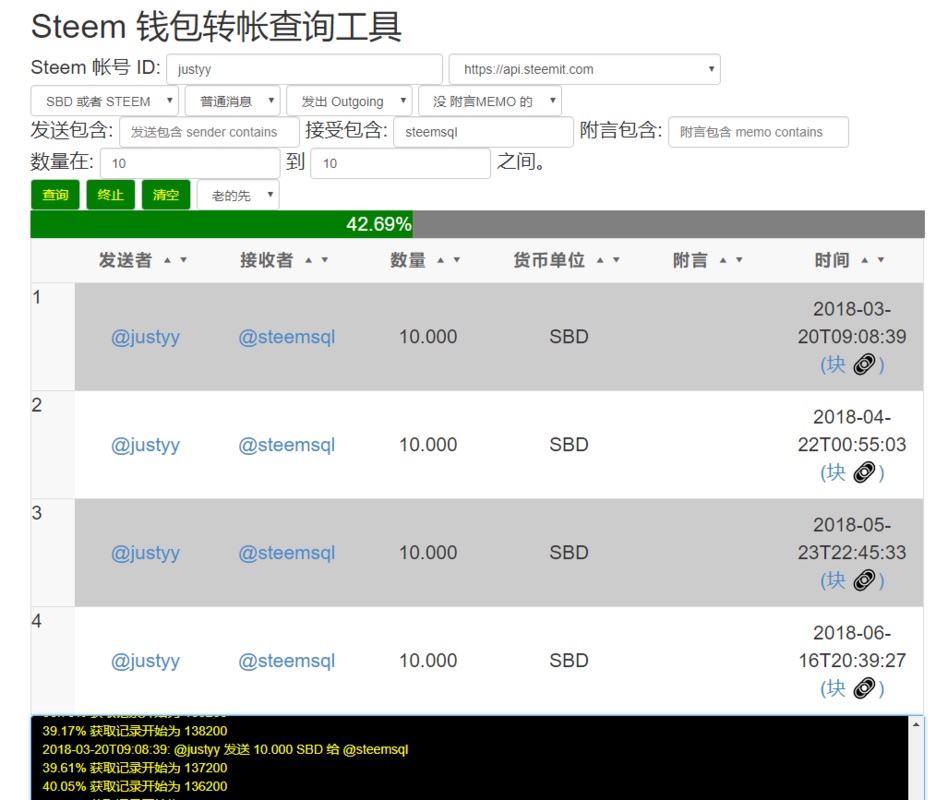Sort by the 时间 column header arrows

point(872,261)
